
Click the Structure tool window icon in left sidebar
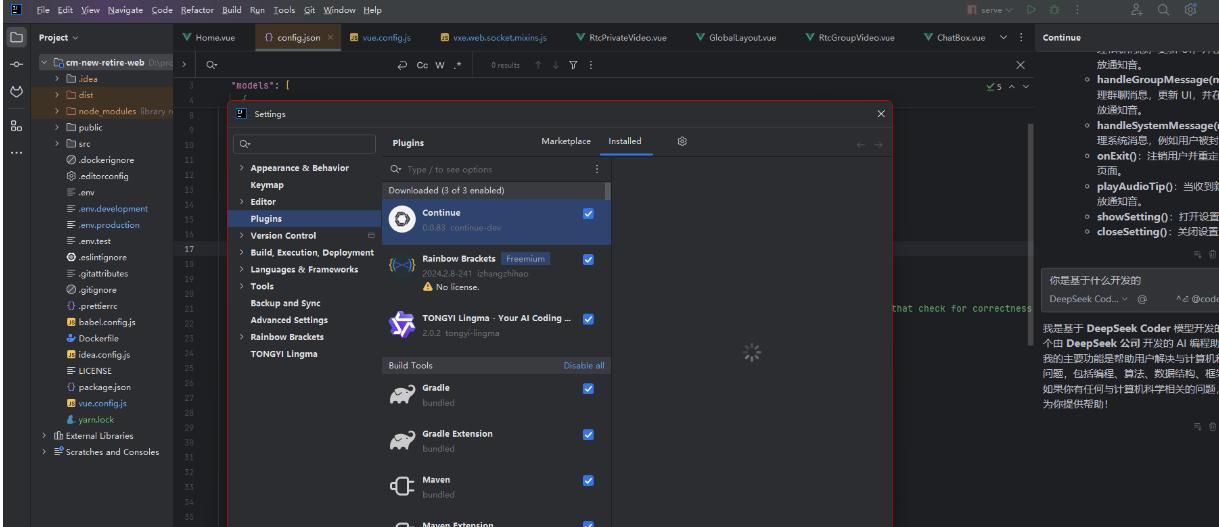(x=15, y=126)
